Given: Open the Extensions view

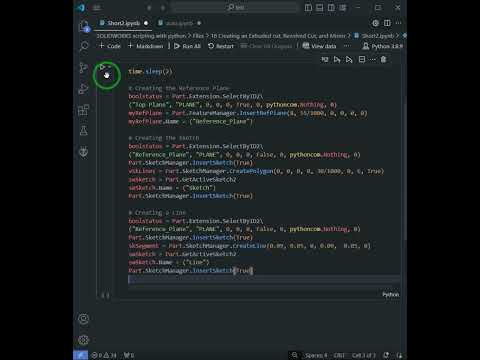Looking at the screenshot, I should pyautogui.click(x=83, y=110).
